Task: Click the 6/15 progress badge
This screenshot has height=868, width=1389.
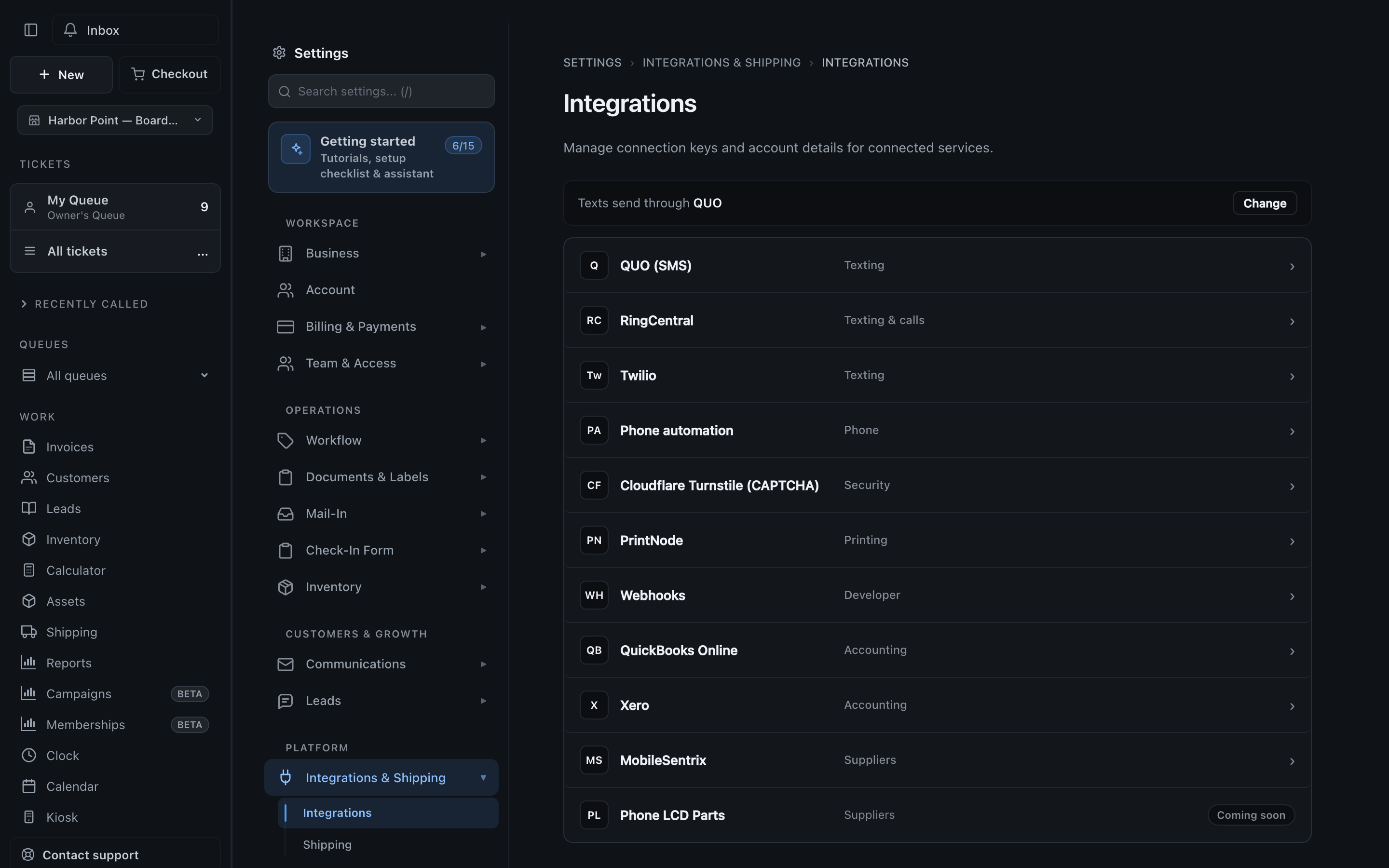Action: (463, 146)
